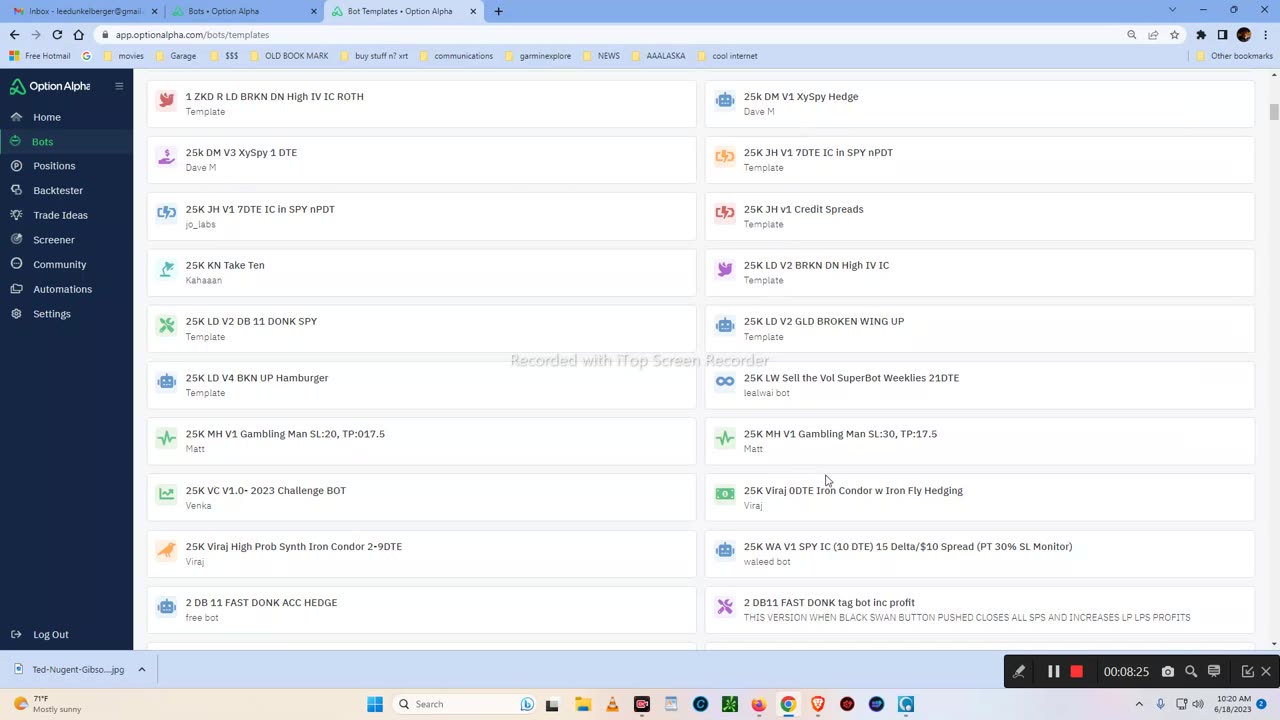
Task: Take screenshot with recorder camera icon
Action: (x=1167, y=672)
